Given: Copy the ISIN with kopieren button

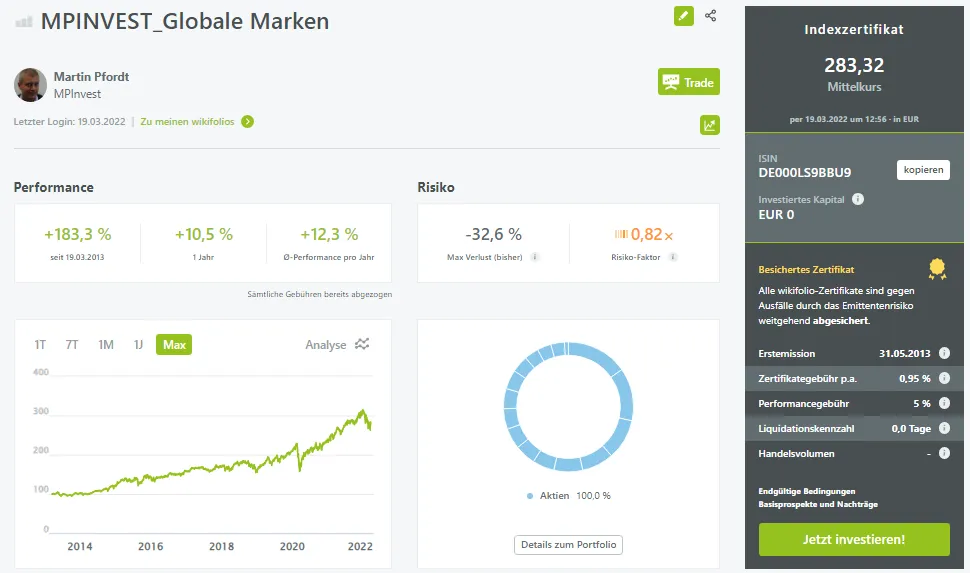Looking at the screenshot, I should (923, 170).
